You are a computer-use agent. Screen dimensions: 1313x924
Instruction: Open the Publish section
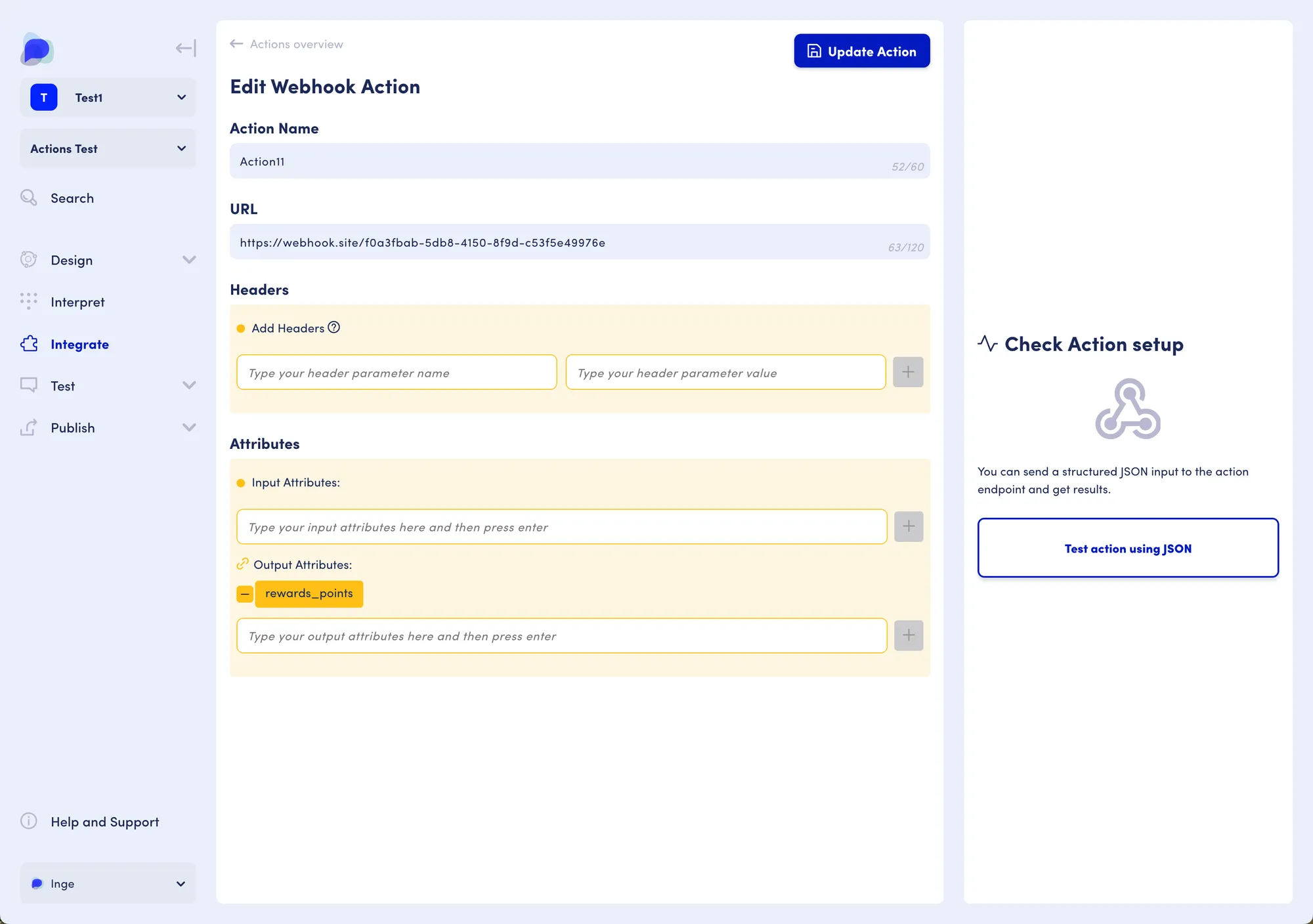coord(73,428)
